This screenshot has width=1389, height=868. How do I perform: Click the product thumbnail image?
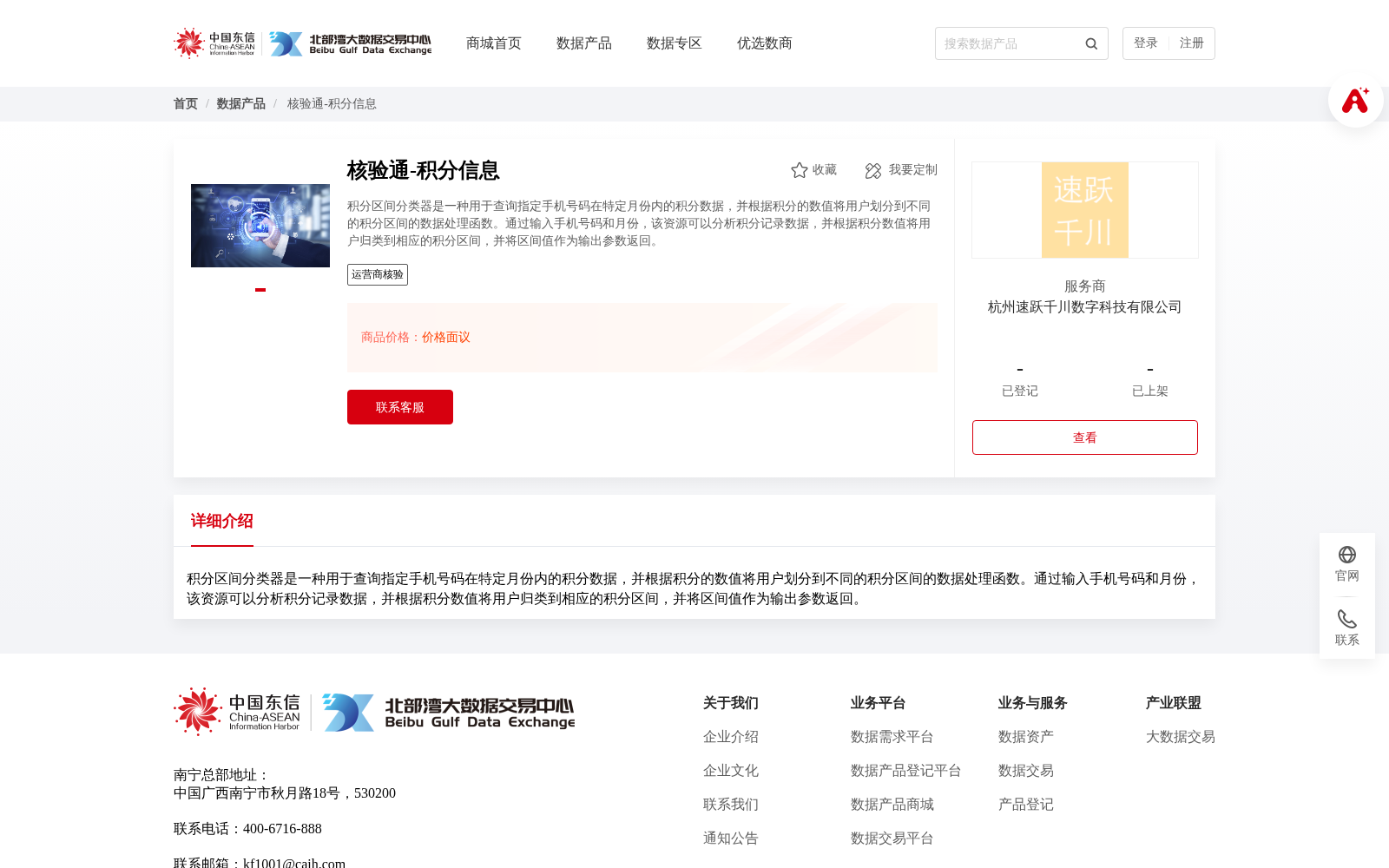pyautogui.click(x=260, y=226)
